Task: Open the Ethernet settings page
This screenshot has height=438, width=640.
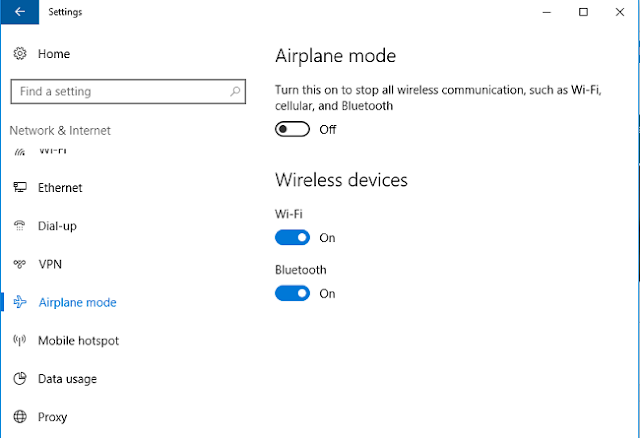Action: coord(60,188)
